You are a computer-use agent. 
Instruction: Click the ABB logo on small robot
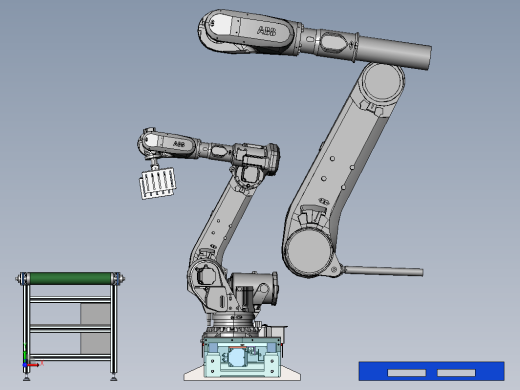click(179, 144)
